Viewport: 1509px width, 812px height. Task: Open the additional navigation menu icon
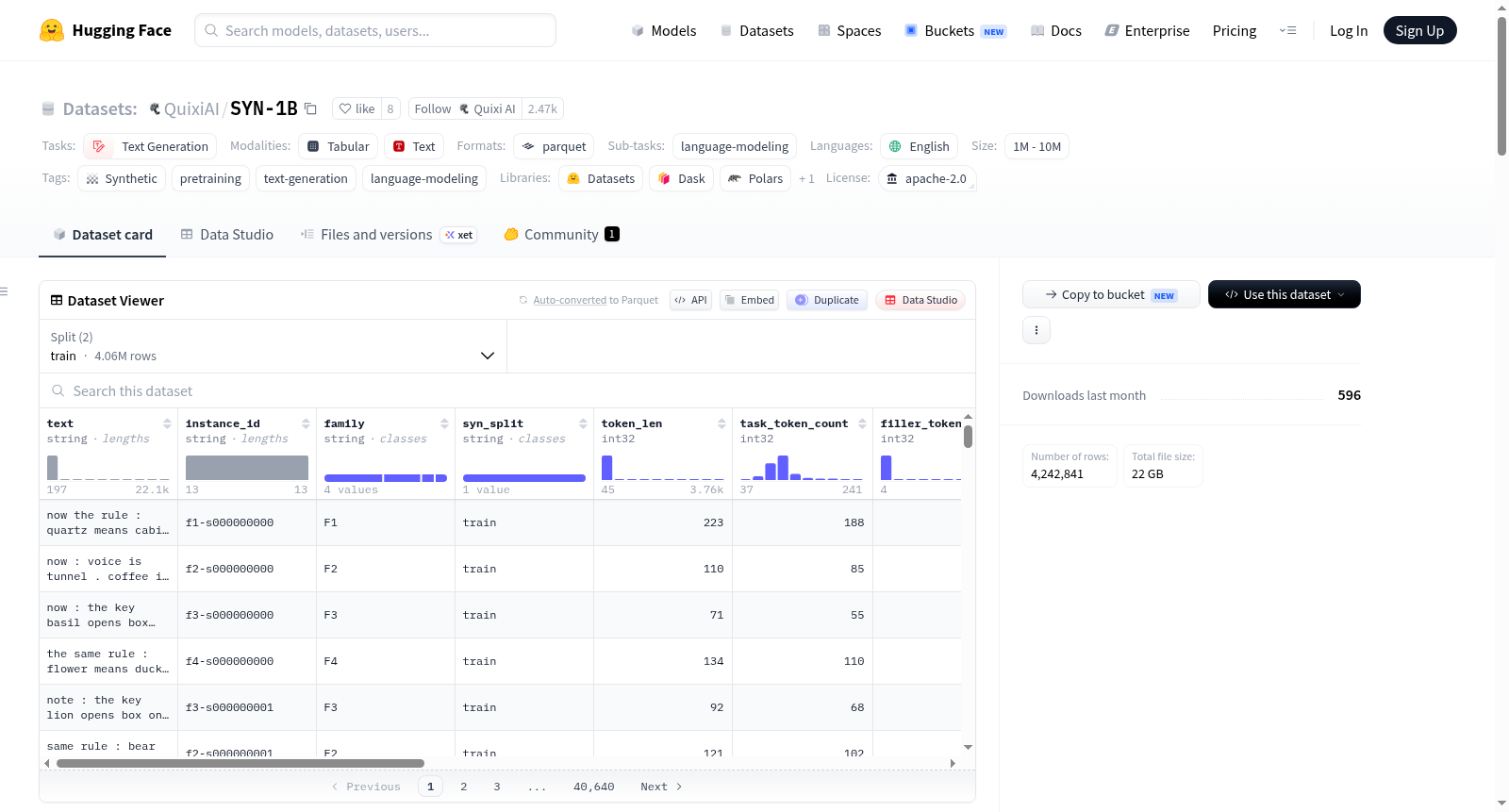click(x=1287, y=30)
